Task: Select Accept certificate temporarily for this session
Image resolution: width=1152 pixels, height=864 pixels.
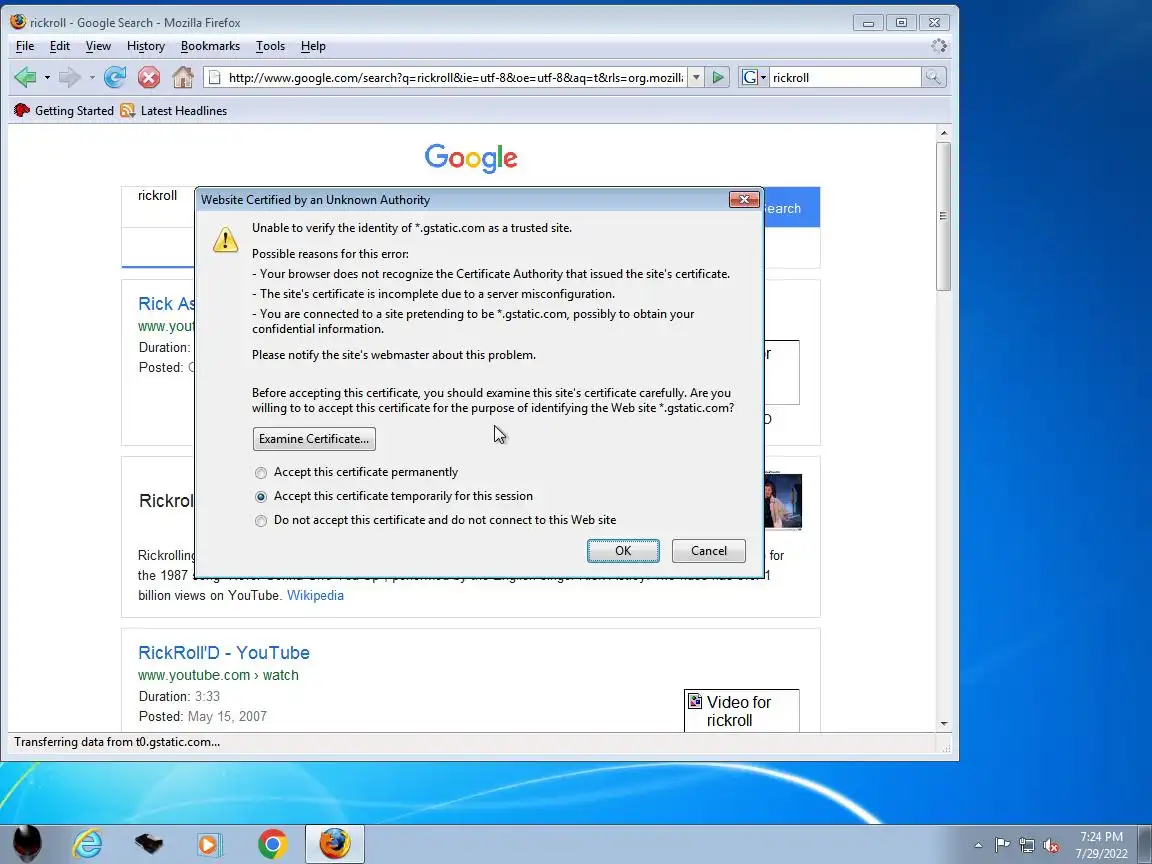Action: click(x=261, y=497)
